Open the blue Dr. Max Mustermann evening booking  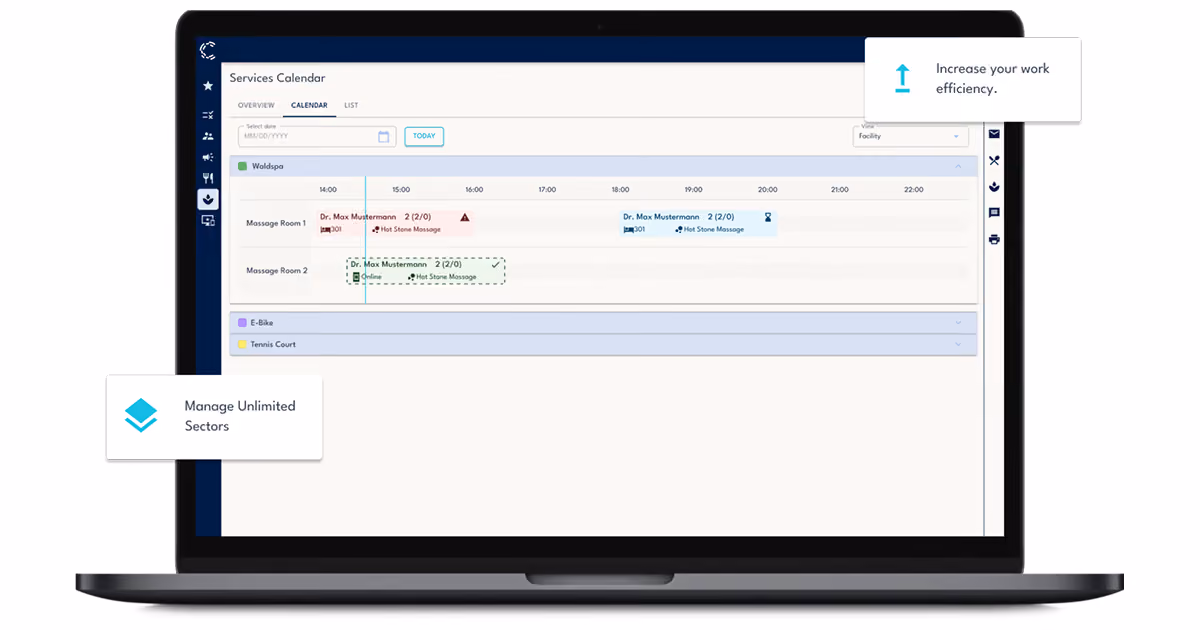click(698, 223)
